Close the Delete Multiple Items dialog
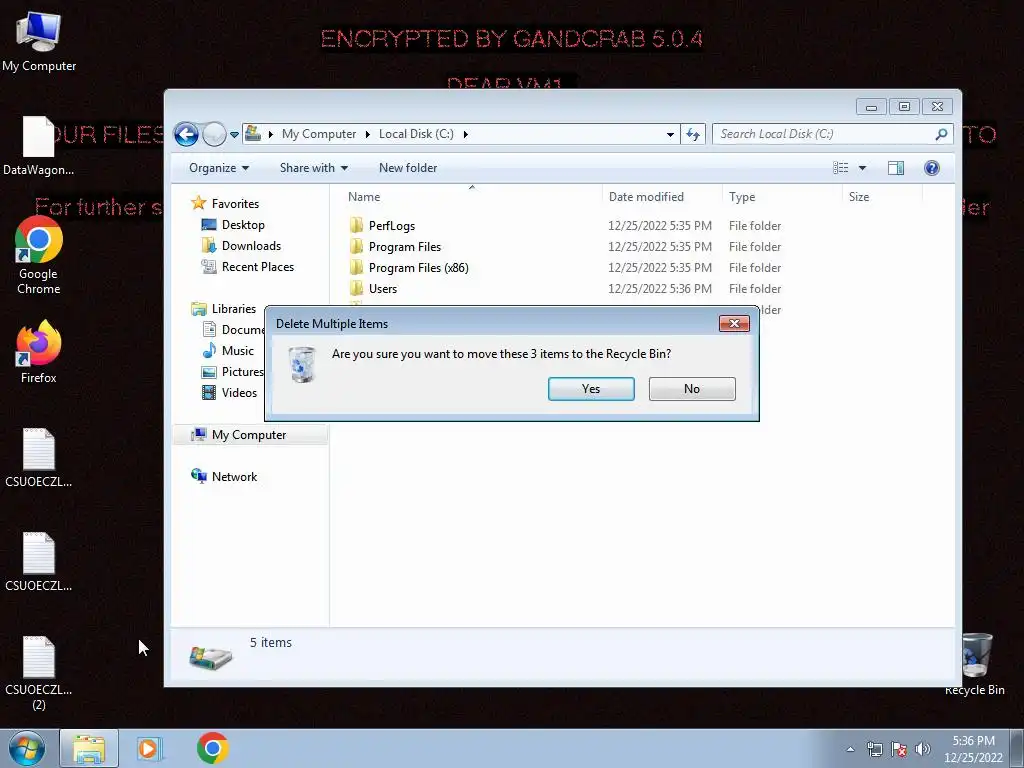 734,323
